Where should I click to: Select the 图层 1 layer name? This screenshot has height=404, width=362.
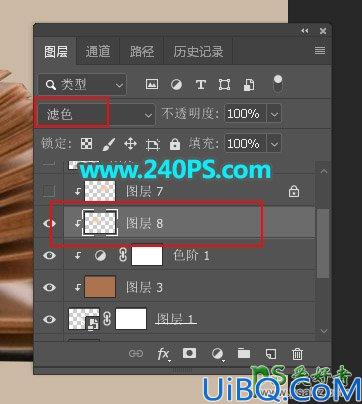click(x=176, y=319)
